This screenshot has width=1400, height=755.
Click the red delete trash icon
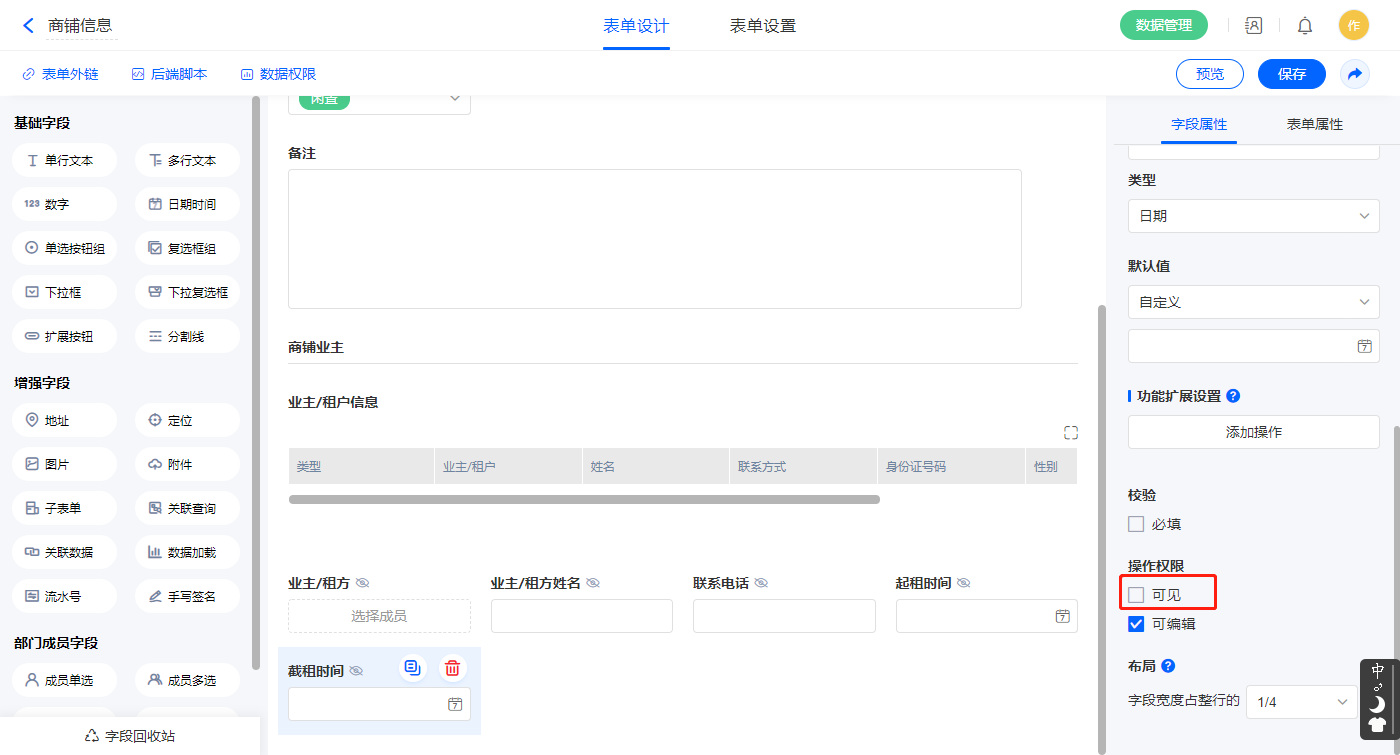tap(452, 668)
